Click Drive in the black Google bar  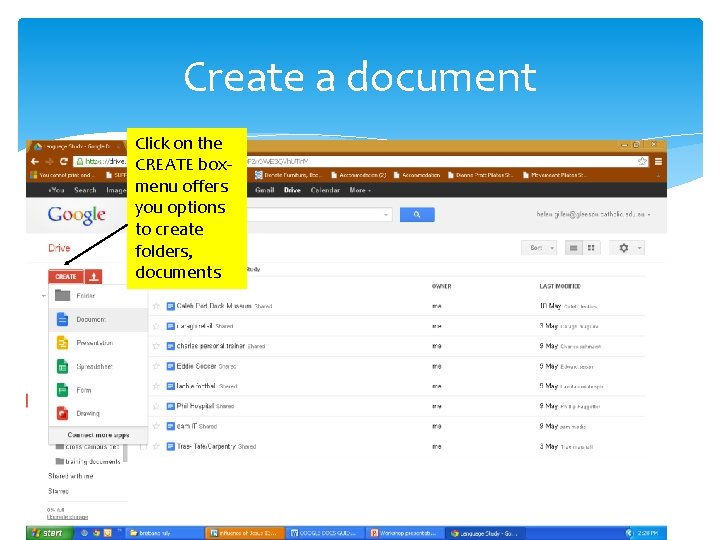coord(292,190)
